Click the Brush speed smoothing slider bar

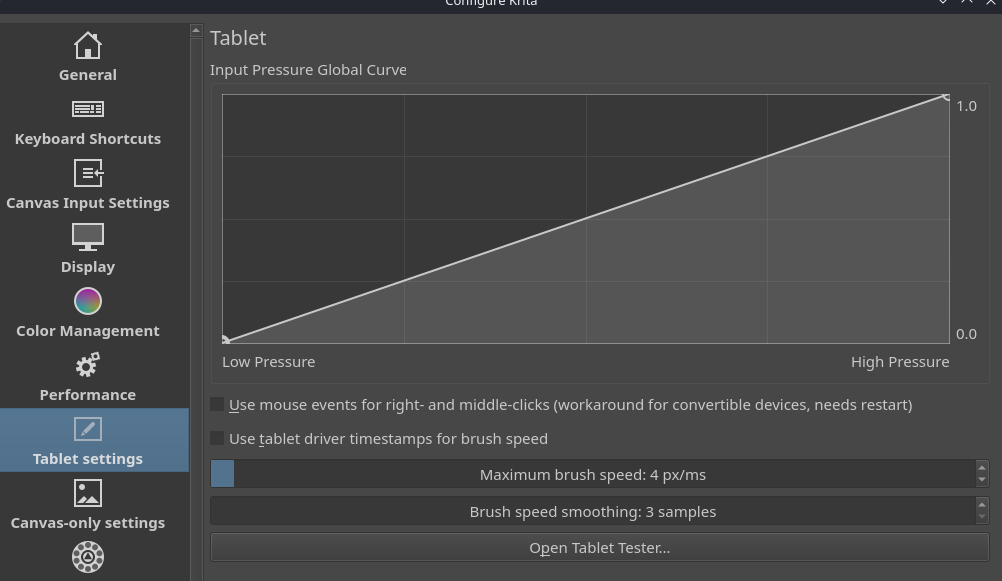click(x=593, y=512)
